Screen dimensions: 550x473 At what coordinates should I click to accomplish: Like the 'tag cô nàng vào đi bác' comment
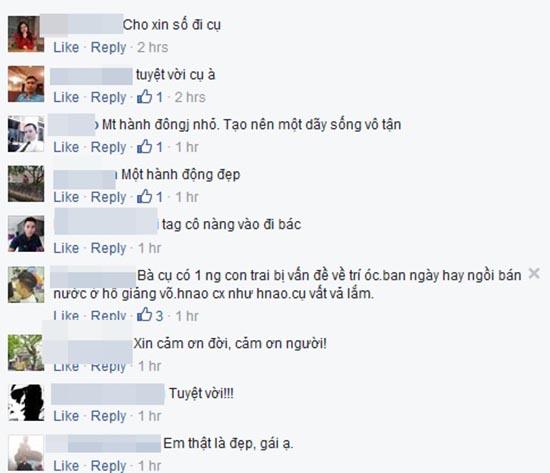(x=66, y=248)
